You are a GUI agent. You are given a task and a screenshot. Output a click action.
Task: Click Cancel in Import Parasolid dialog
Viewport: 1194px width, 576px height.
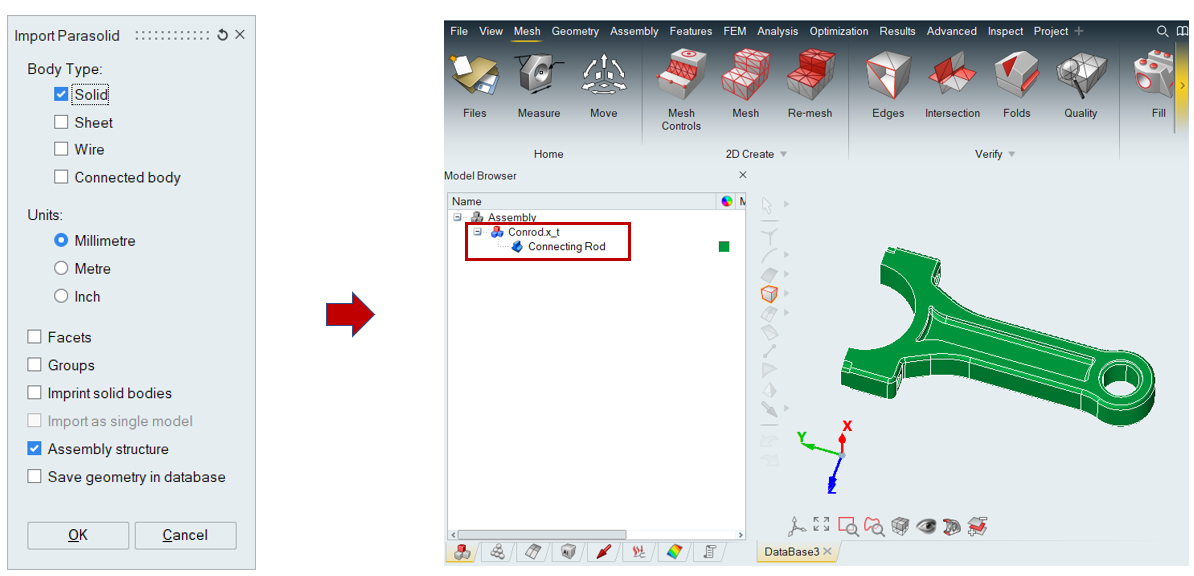point(185,535)
